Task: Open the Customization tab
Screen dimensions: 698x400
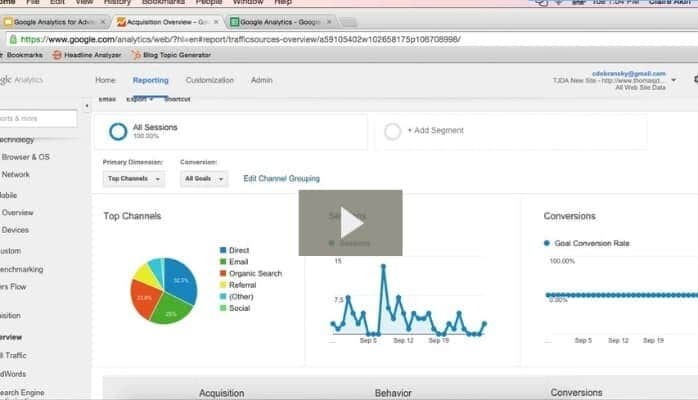Action: point(210,80)
